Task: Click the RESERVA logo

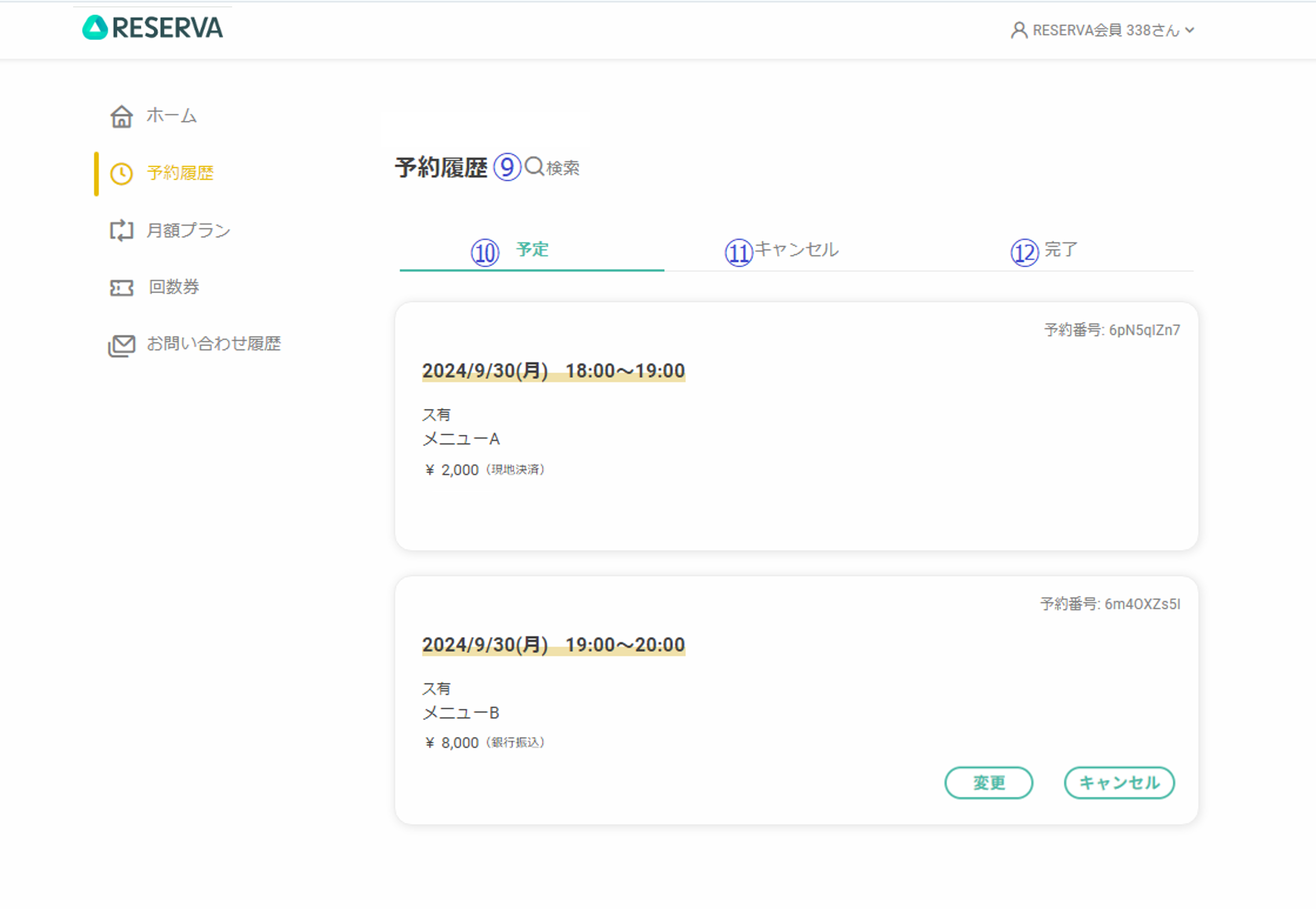Action: pyautogui.click(x=153, y=27)
